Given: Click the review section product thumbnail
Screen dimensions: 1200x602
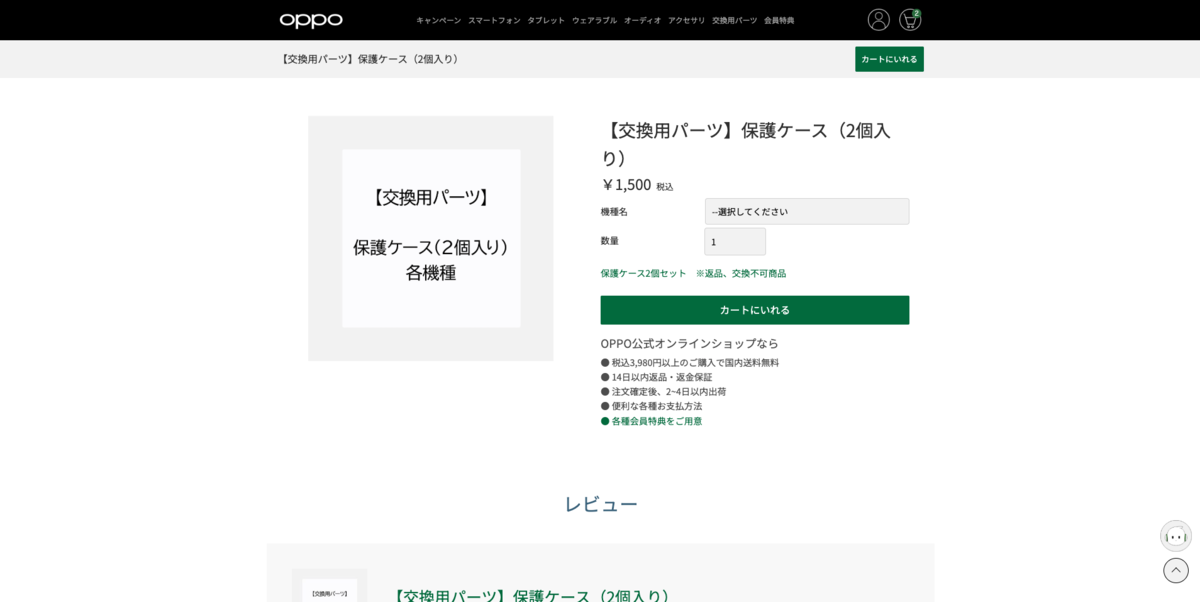Looking at the screenshot, I should click(330, 588).
